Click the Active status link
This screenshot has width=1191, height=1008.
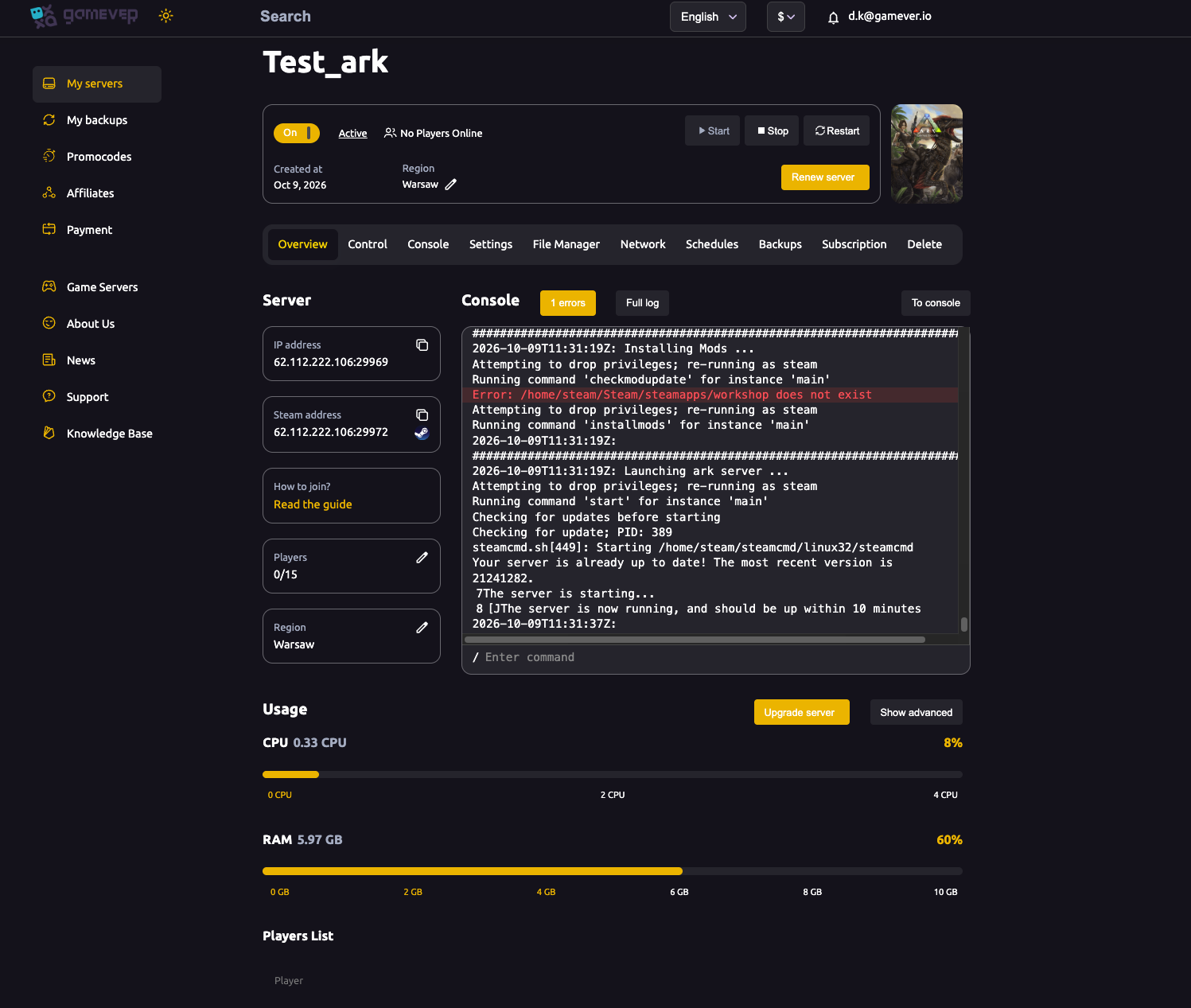pyautogui.click(x=352, y=134)
